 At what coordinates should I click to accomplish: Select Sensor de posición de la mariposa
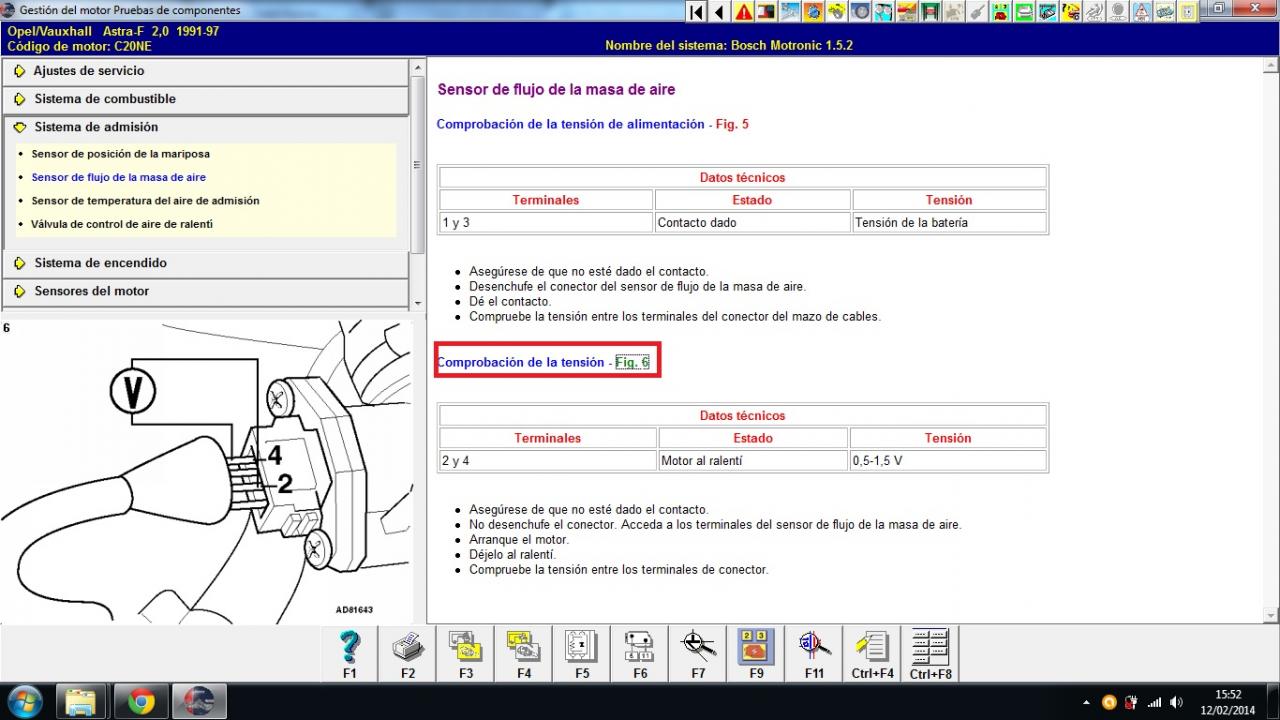coord(120,154)
